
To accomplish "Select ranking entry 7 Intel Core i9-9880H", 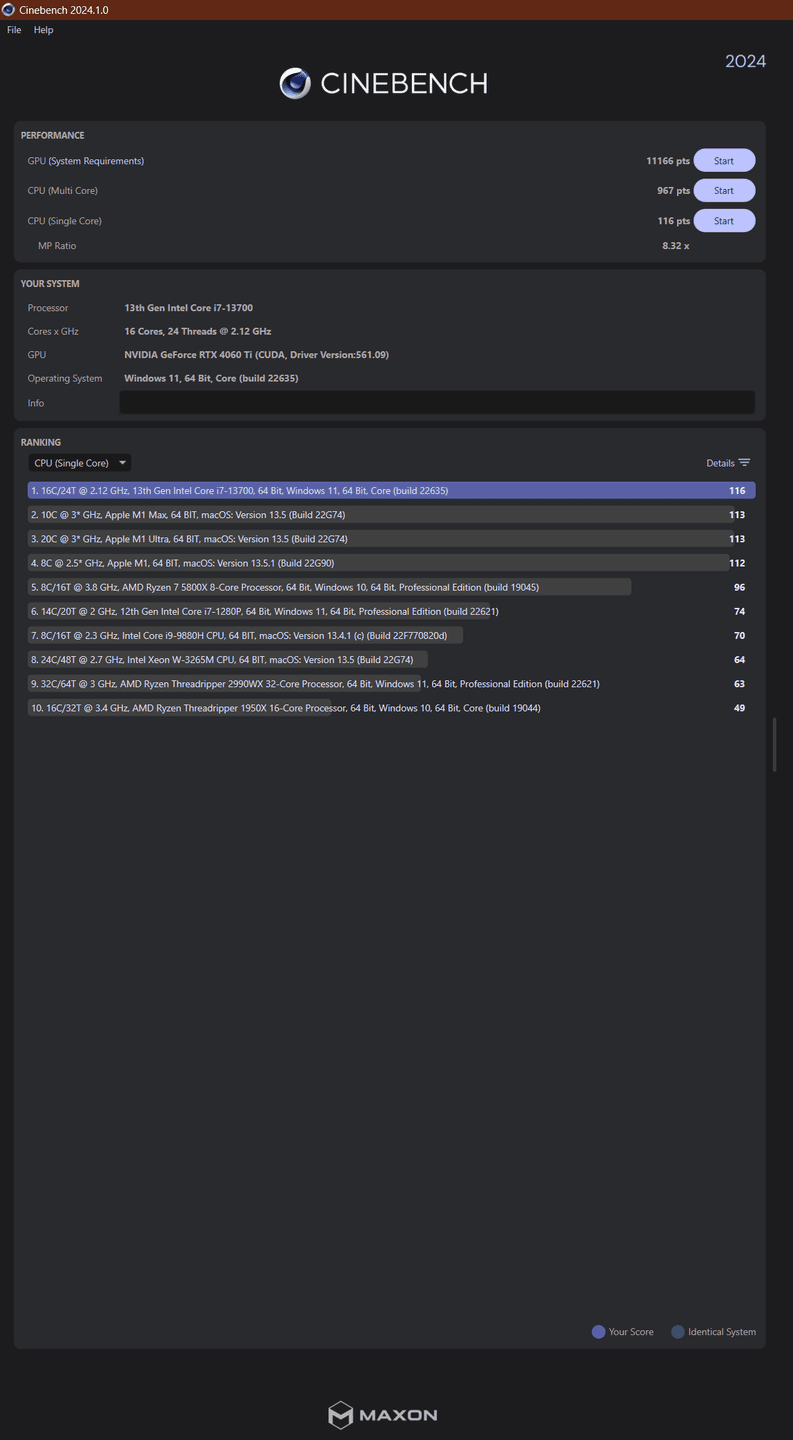I will (391, 635).
